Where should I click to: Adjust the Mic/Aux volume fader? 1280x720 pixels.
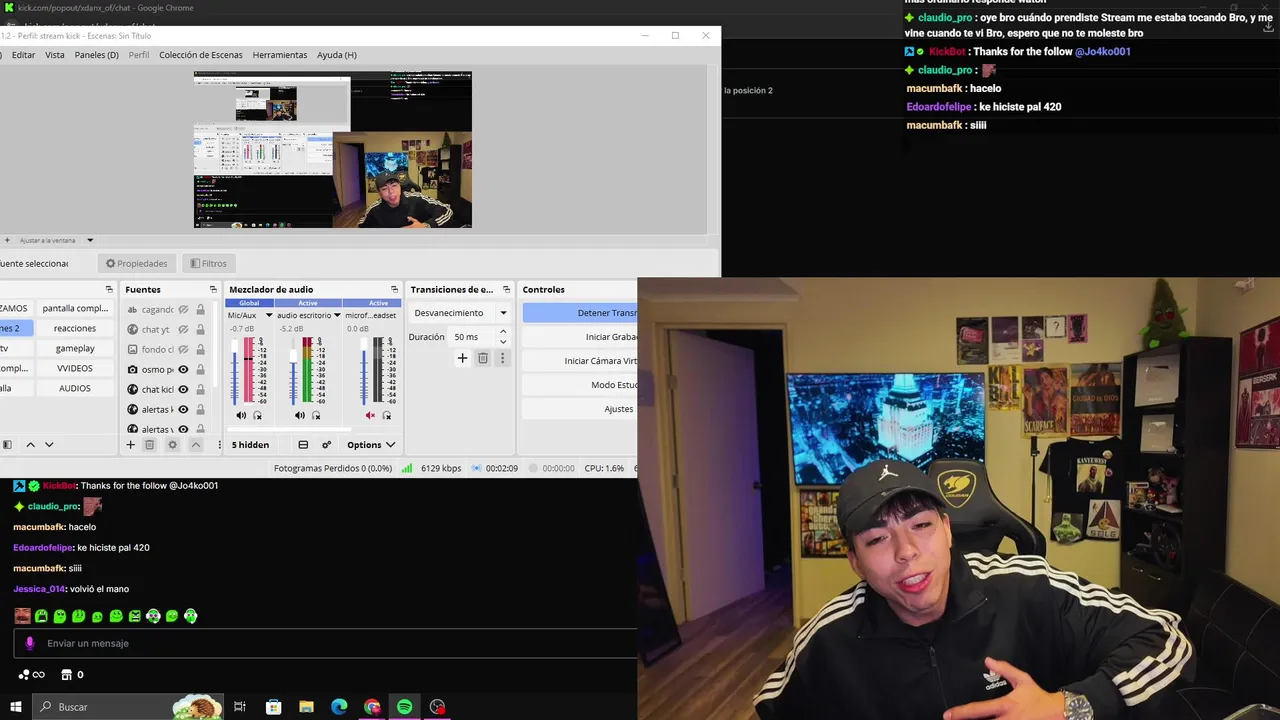[x=236, y=371]
